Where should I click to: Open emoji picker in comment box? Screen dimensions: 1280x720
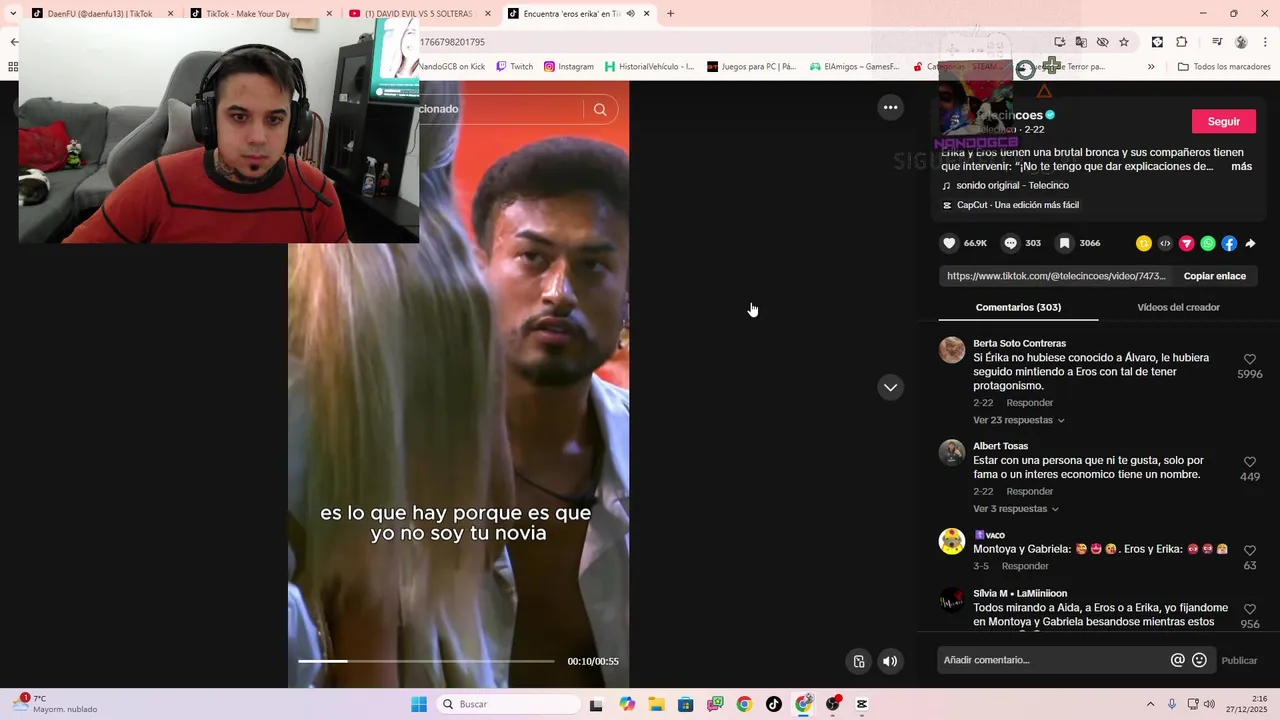pyautogui.click(x=1200, y=660)
